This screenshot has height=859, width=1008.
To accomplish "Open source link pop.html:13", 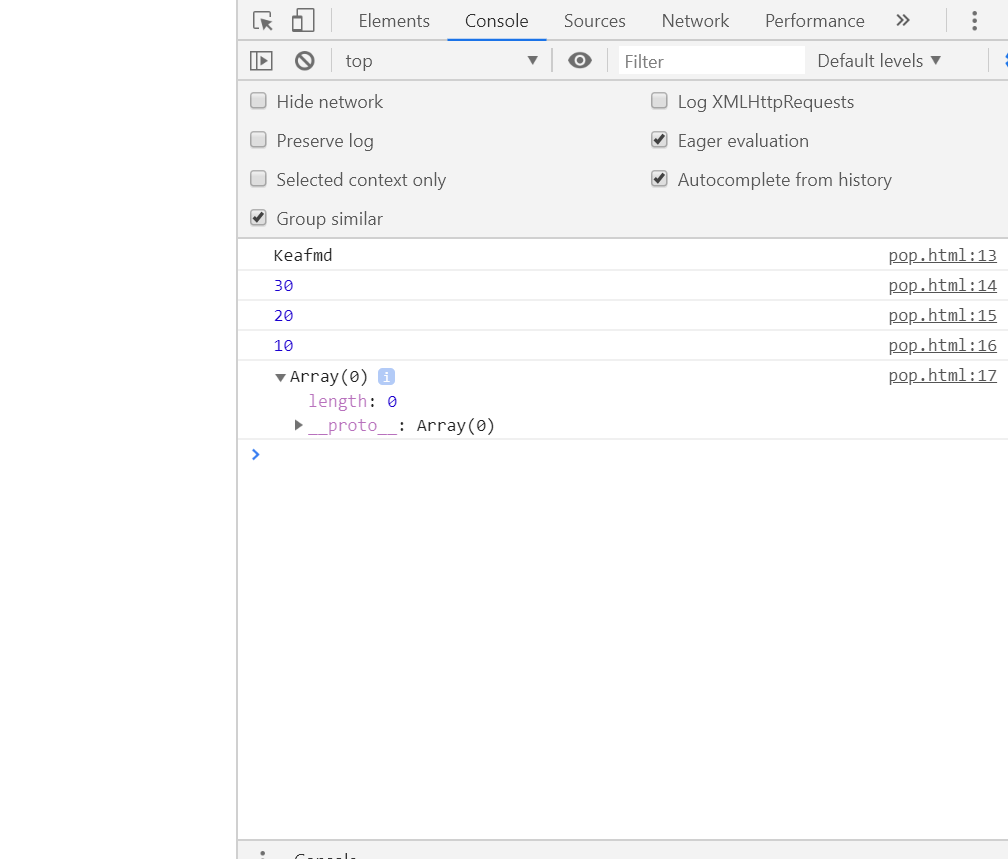I will (942, 255).
